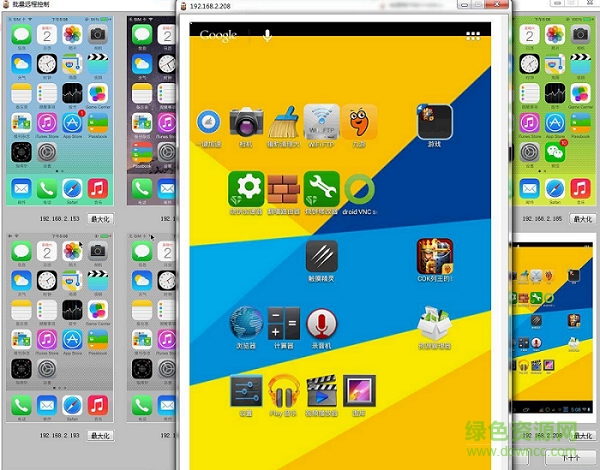Open Music in the 192.168.2.153 dock
Image resolution: width=600 pixels, height=470 pixels.
tap(98, 188)
